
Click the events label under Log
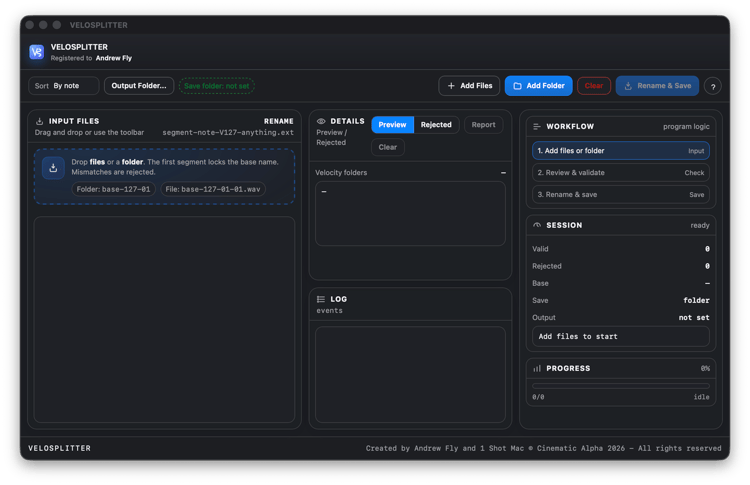[330, 310]
